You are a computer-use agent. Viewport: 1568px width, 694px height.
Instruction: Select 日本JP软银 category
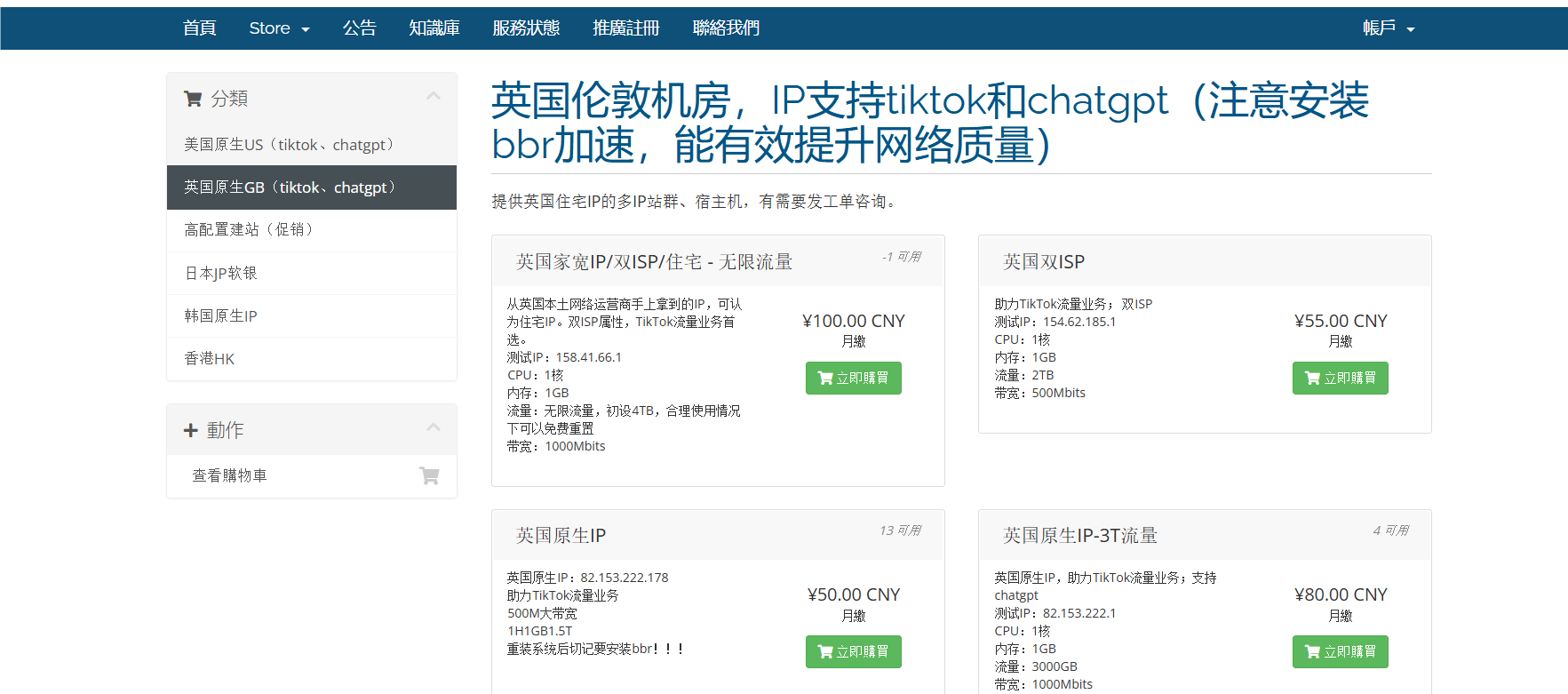(312, 273)
